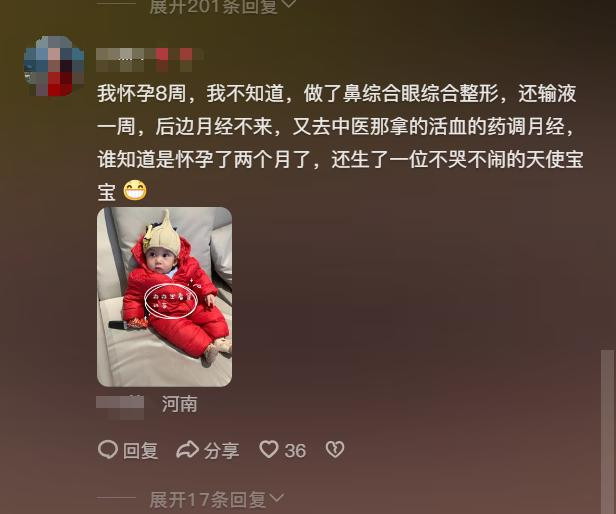Click the chevron after 展开201条回复
The image size is (616, 514).
[289, 5]
